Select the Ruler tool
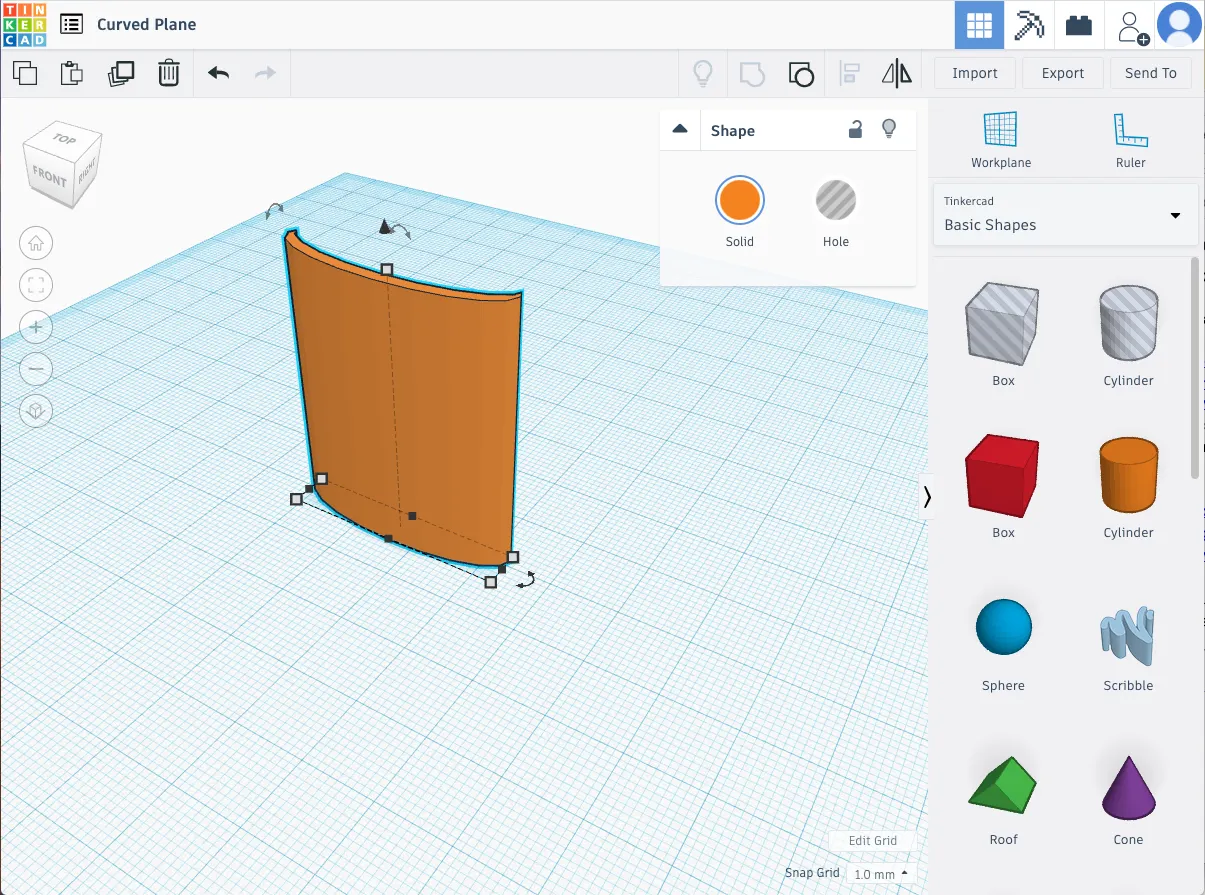Viewport: 1205px width, 895px height. click(x=1130, y=140)
